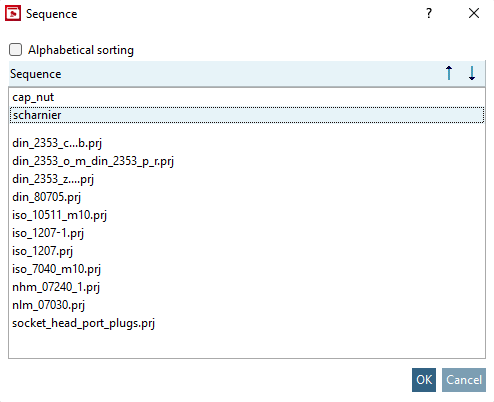This screenshot has width=494, height=402.
Task: Select socket_head_port_plugs.prj entry
Action: point(247,323)
